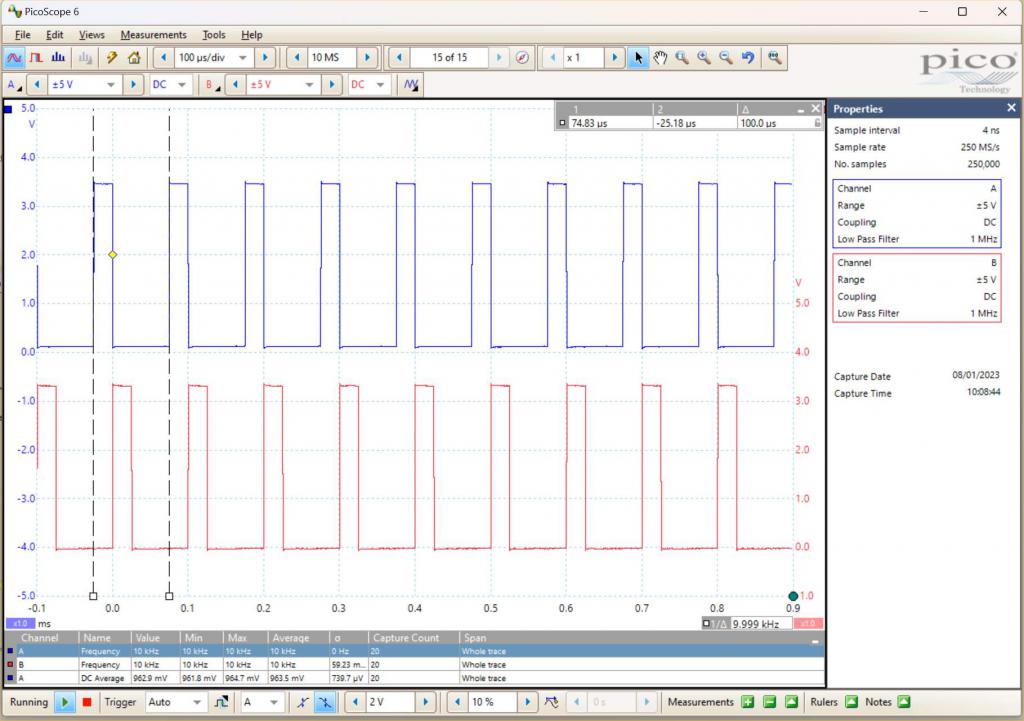Switch to Spectrum mode view
This screenshot has height=721, width=1024.
pos(58,58)
